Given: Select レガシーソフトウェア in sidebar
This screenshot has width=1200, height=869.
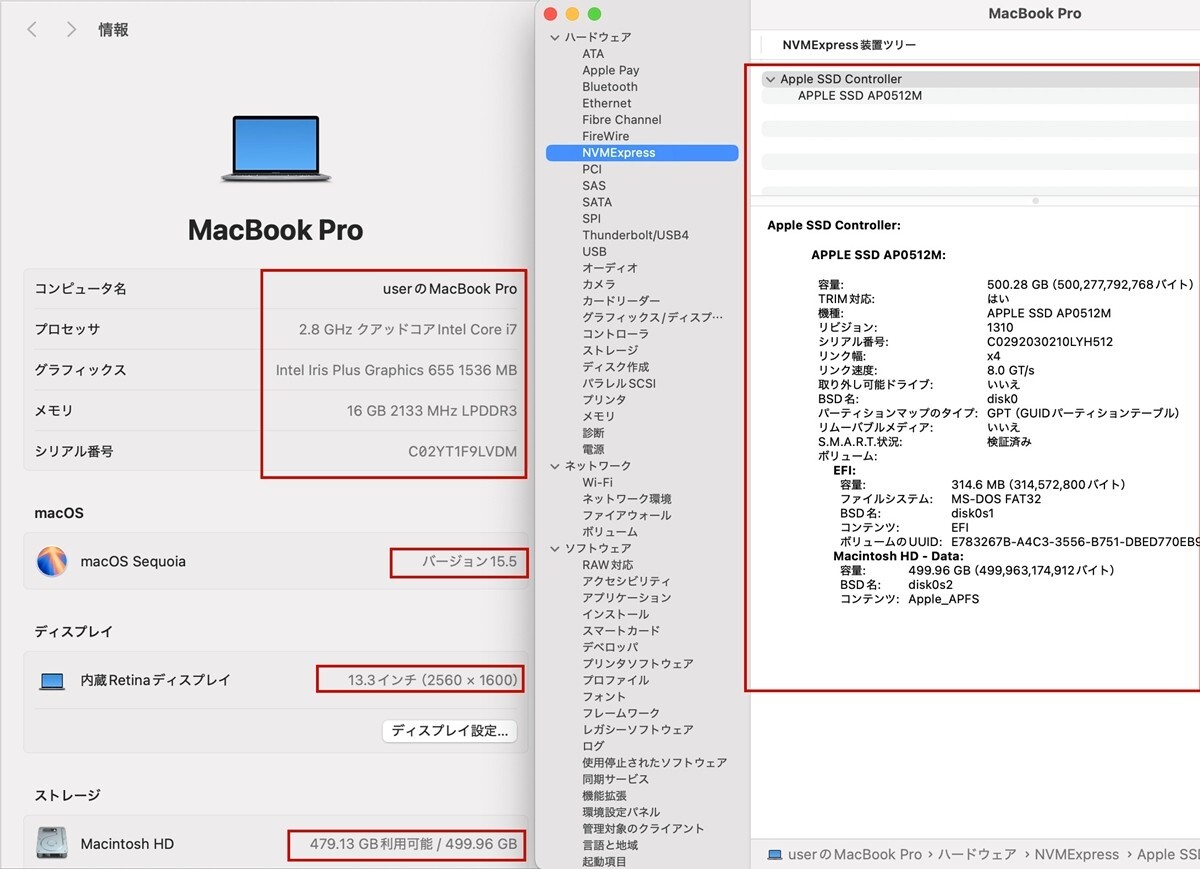Looking at the screenshot, I should pyautogui.click(x=638, y=730).
